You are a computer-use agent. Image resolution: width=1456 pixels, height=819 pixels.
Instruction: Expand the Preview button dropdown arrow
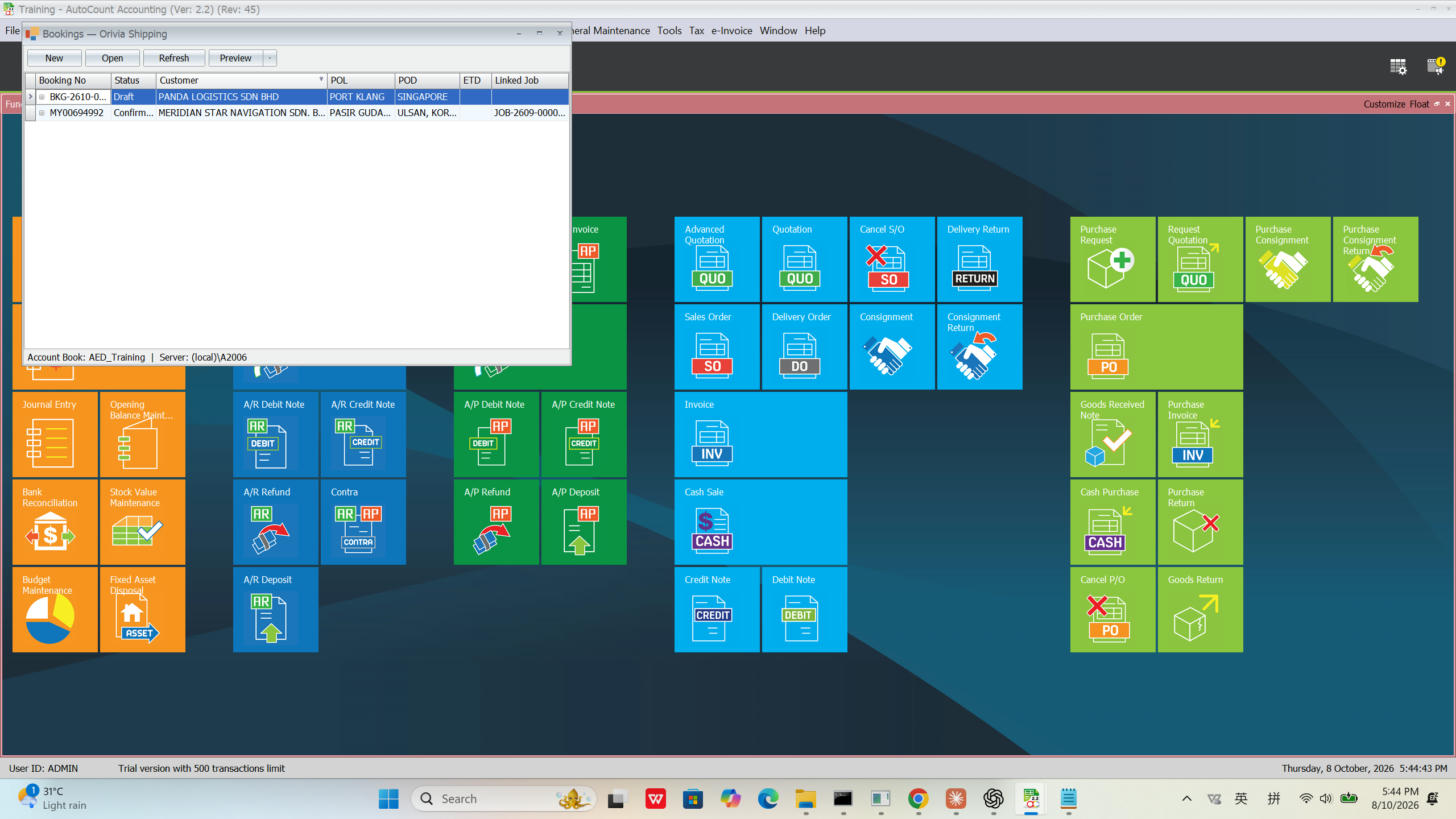point(269,58)
